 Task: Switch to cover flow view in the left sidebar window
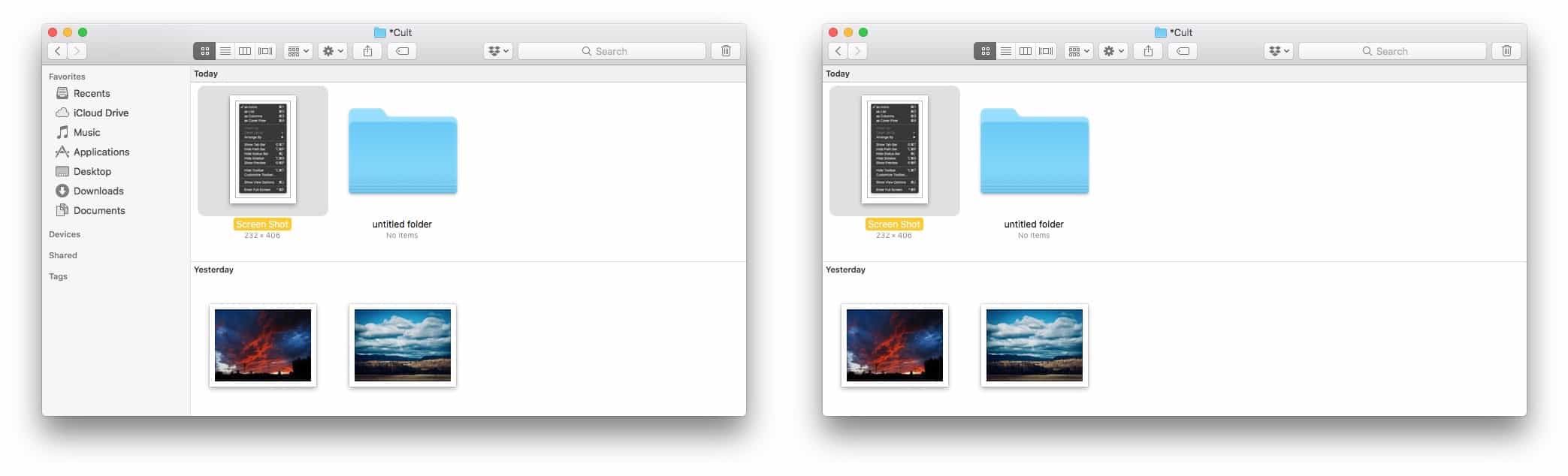point(265,51)
